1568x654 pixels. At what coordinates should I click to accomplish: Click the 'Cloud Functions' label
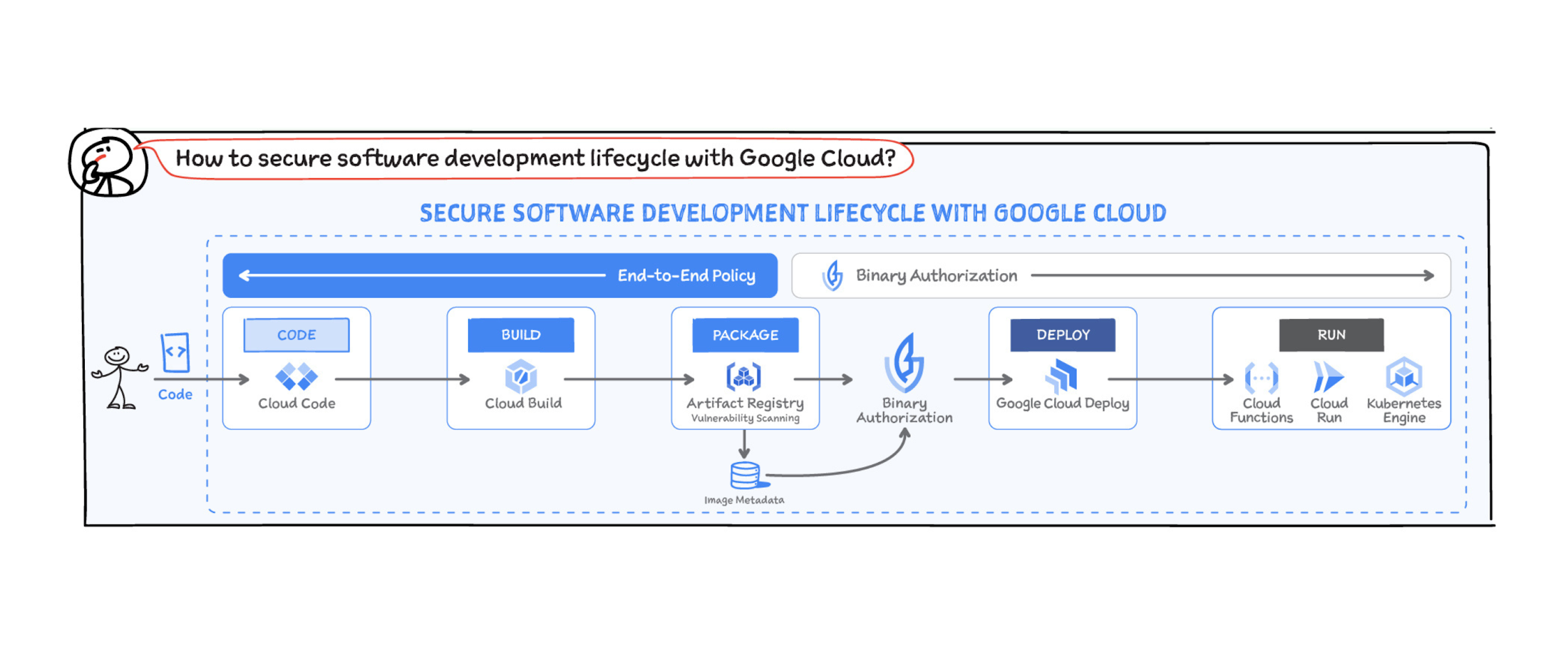click(x=1261, y=410)
